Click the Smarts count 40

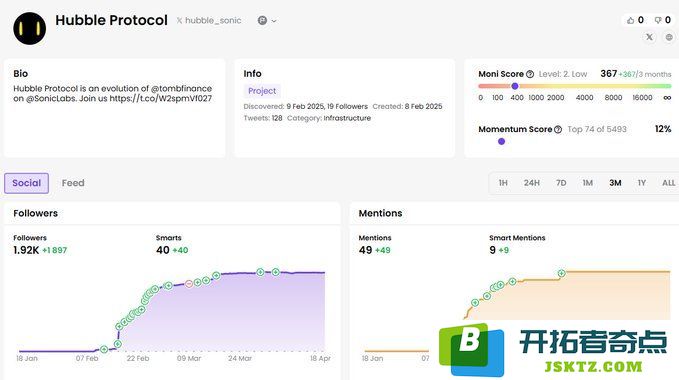163,250
